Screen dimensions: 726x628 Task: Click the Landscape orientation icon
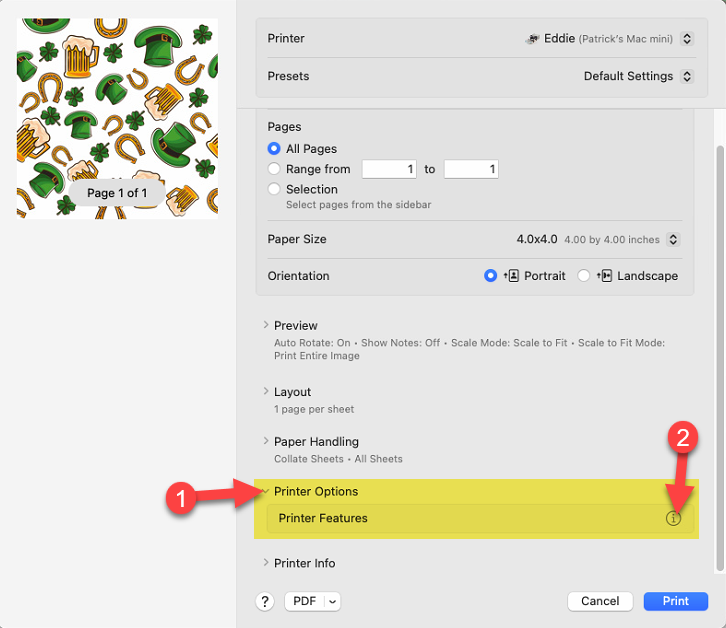click(x=604, y=276)
